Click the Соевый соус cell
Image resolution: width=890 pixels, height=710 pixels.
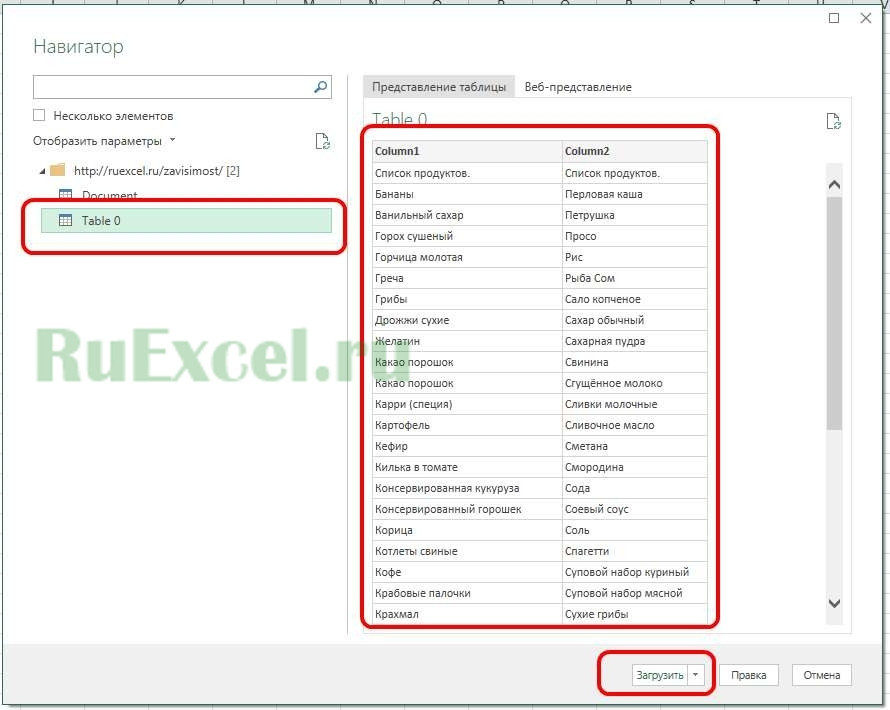tap(635, 509)
